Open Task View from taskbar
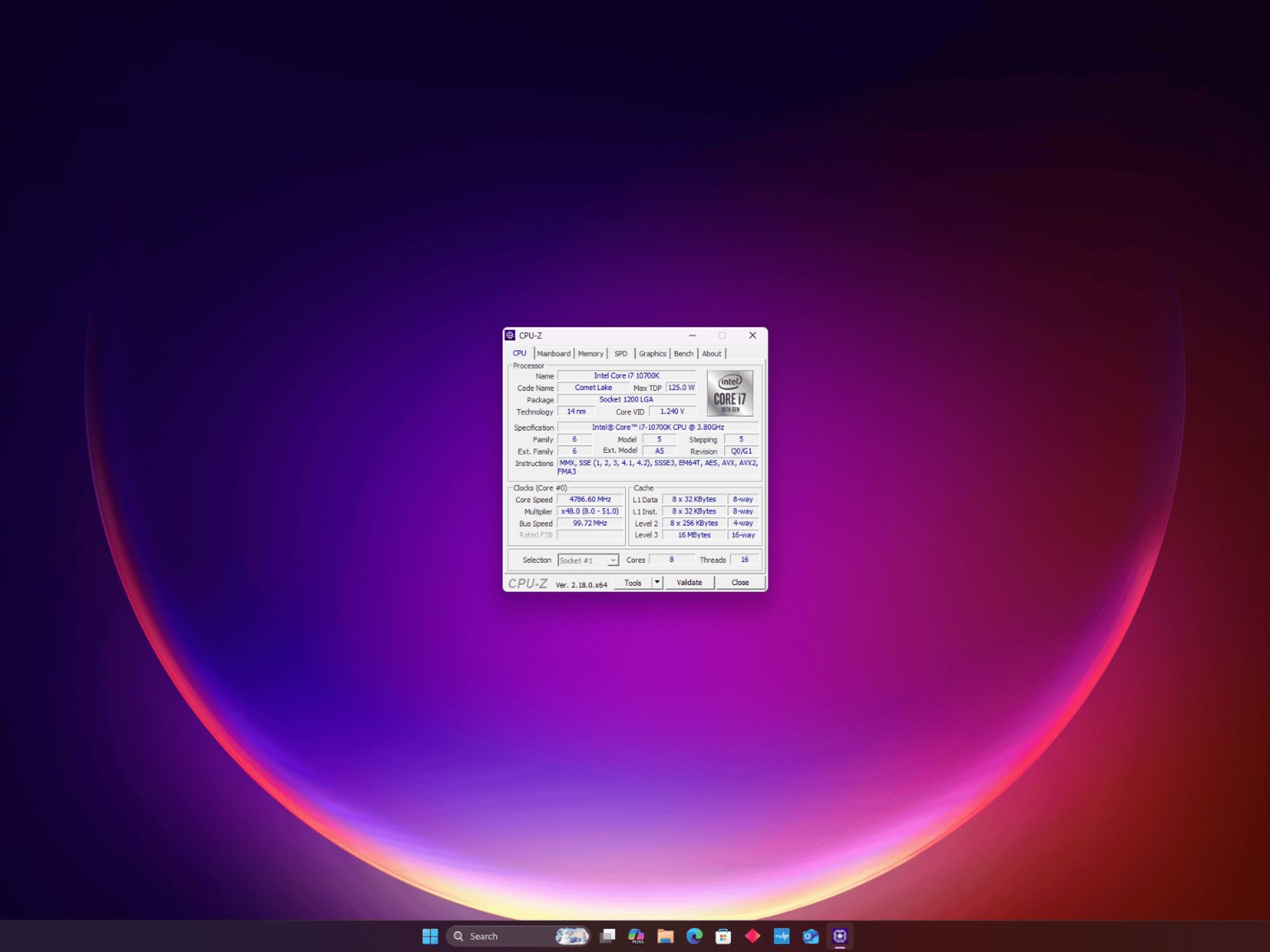Screen dimensions: 1270x952 (x=608, y=936)
